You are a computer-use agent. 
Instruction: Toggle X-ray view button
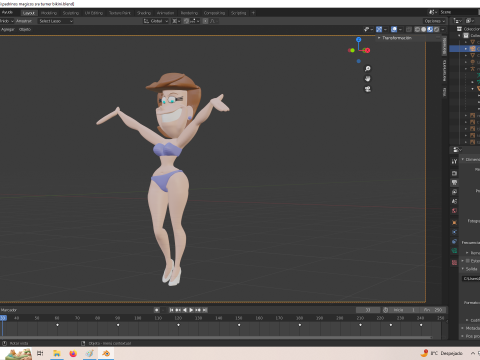tap(409, 29)
